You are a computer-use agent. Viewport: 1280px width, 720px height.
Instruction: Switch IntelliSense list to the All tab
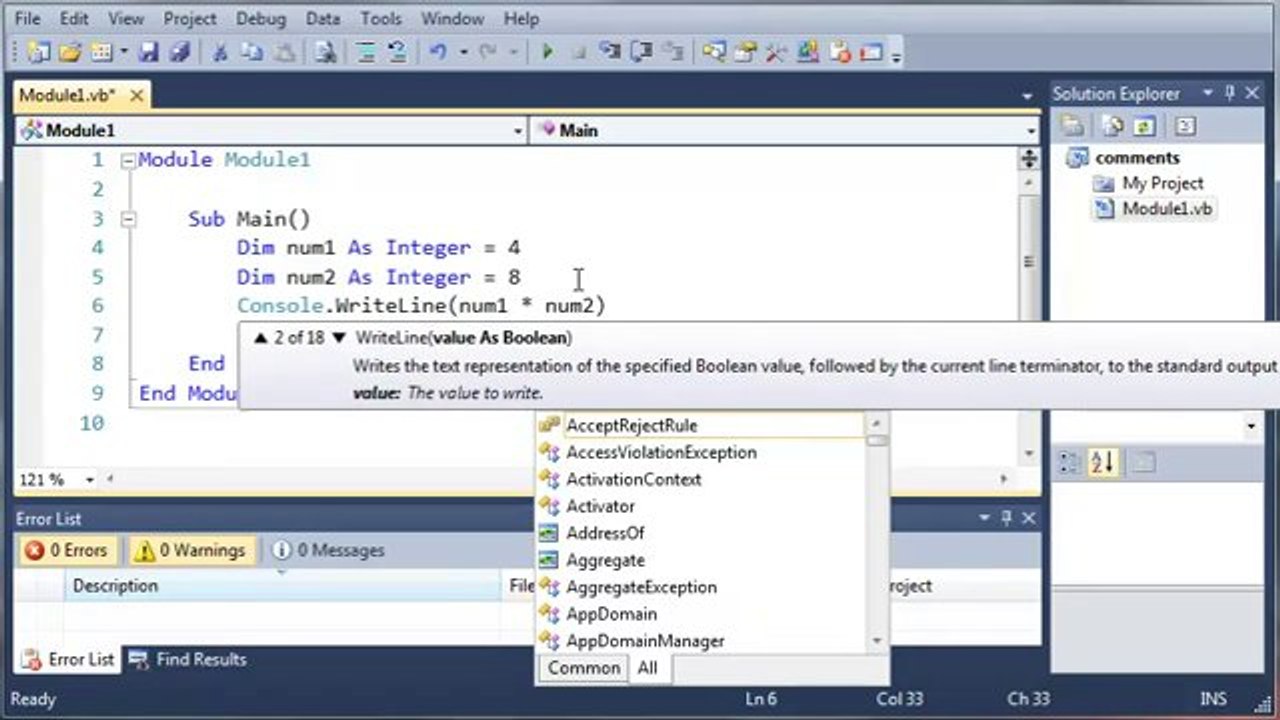coord(648,668)
